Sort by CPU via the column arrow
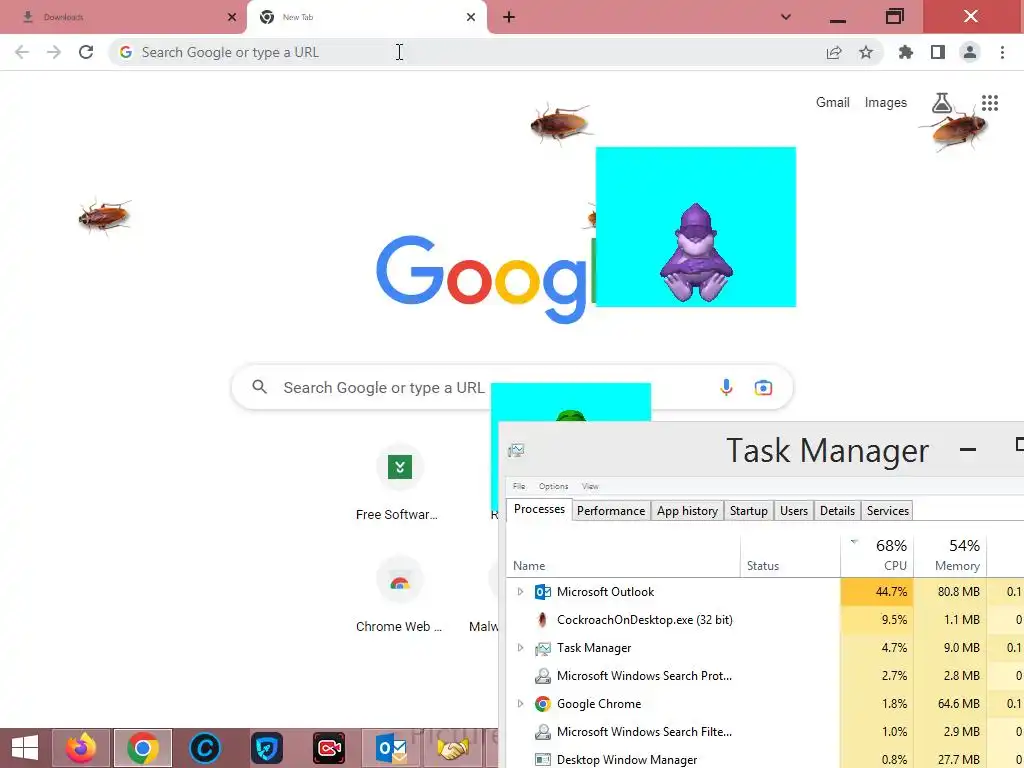Viewport: 1024px width, 768px height. point(854,541)
